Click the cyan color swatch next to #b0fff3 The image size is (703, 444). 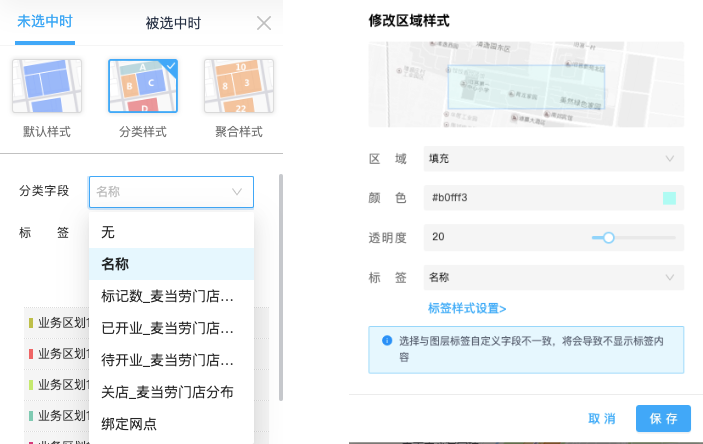click(669, 198)
